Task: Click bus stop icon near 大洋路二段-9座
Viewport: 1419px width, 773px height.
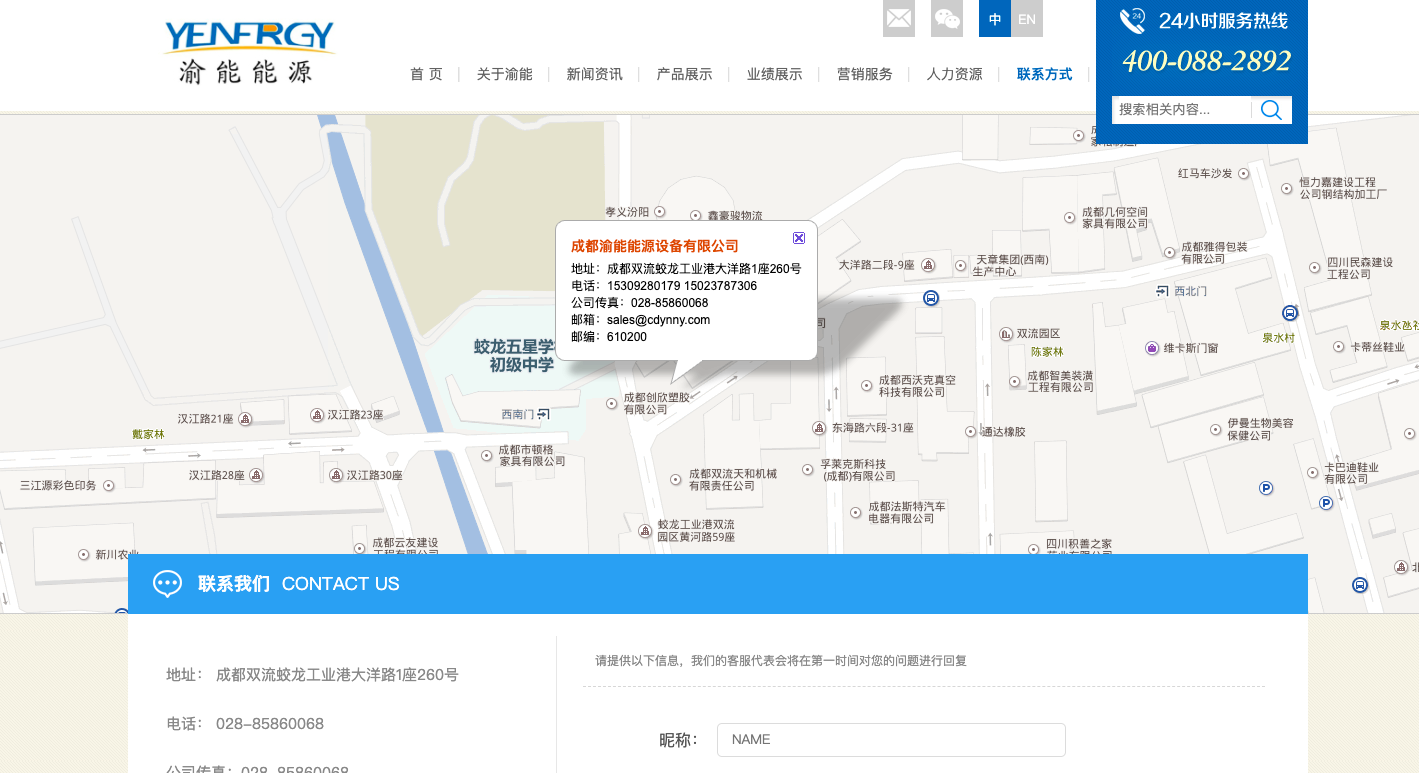Action: tap(931, 298)
